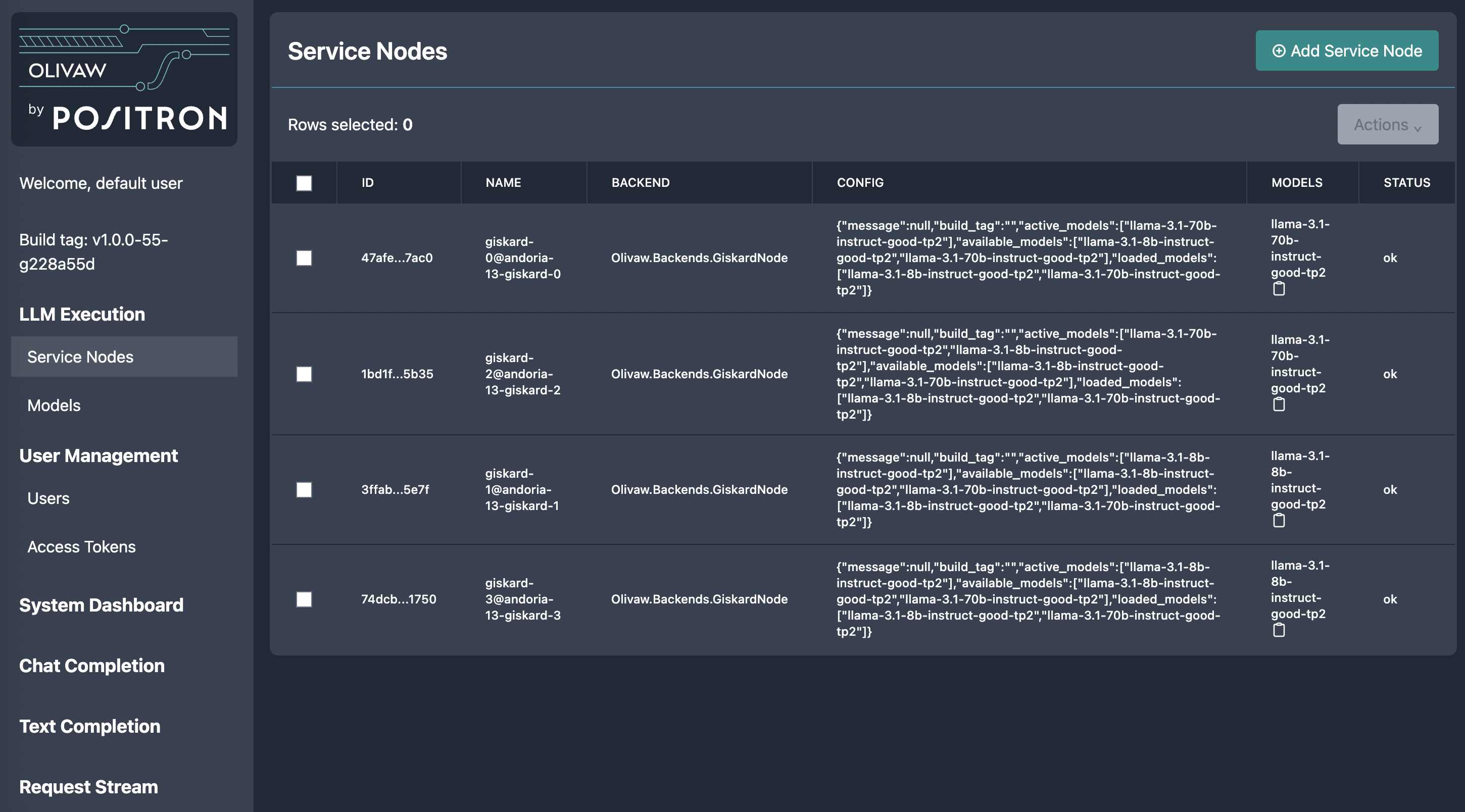Viewport: 1465px width, 812px height.
Task: Click name giskard-3@andoria-13-giskard-3
Action: click(x=523, y=599)
